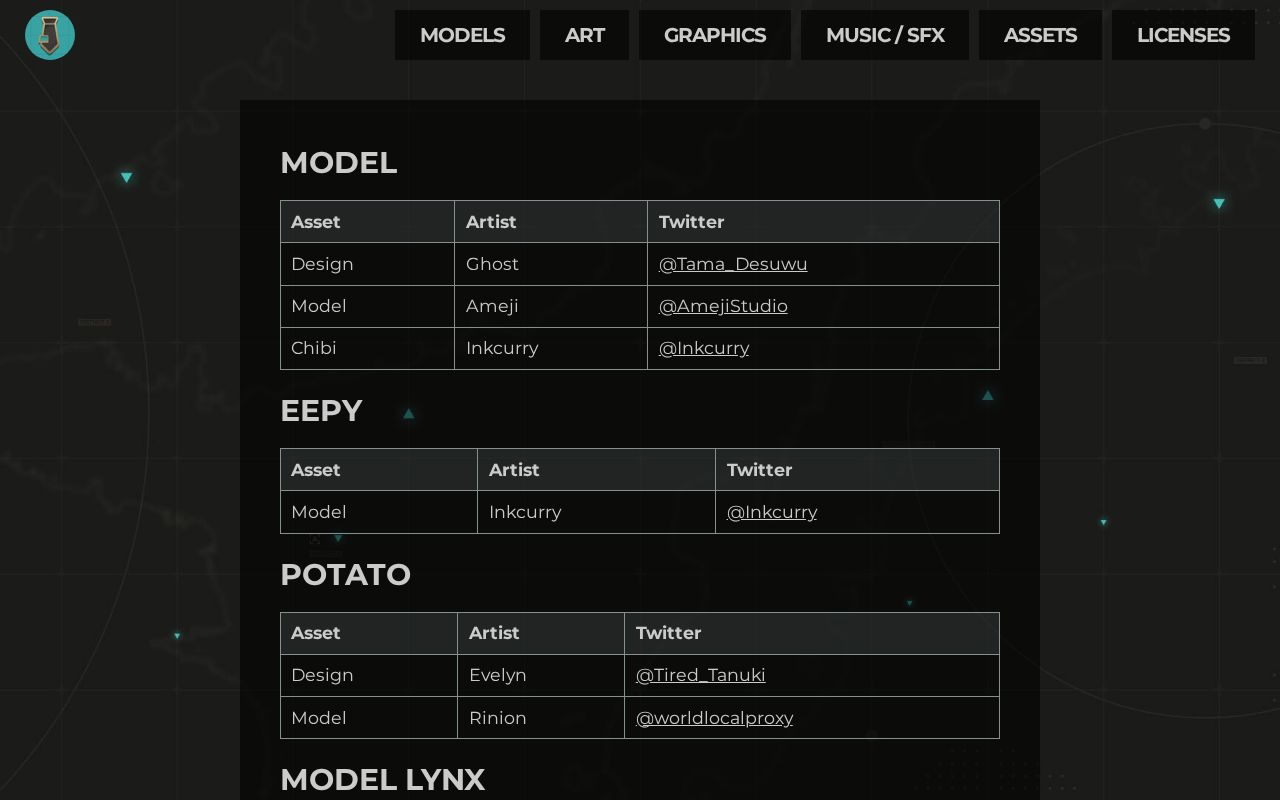The image size is (1280, 800).
Task: Visit @Inkcurry link in EEPY table
Action: (772, 512)
